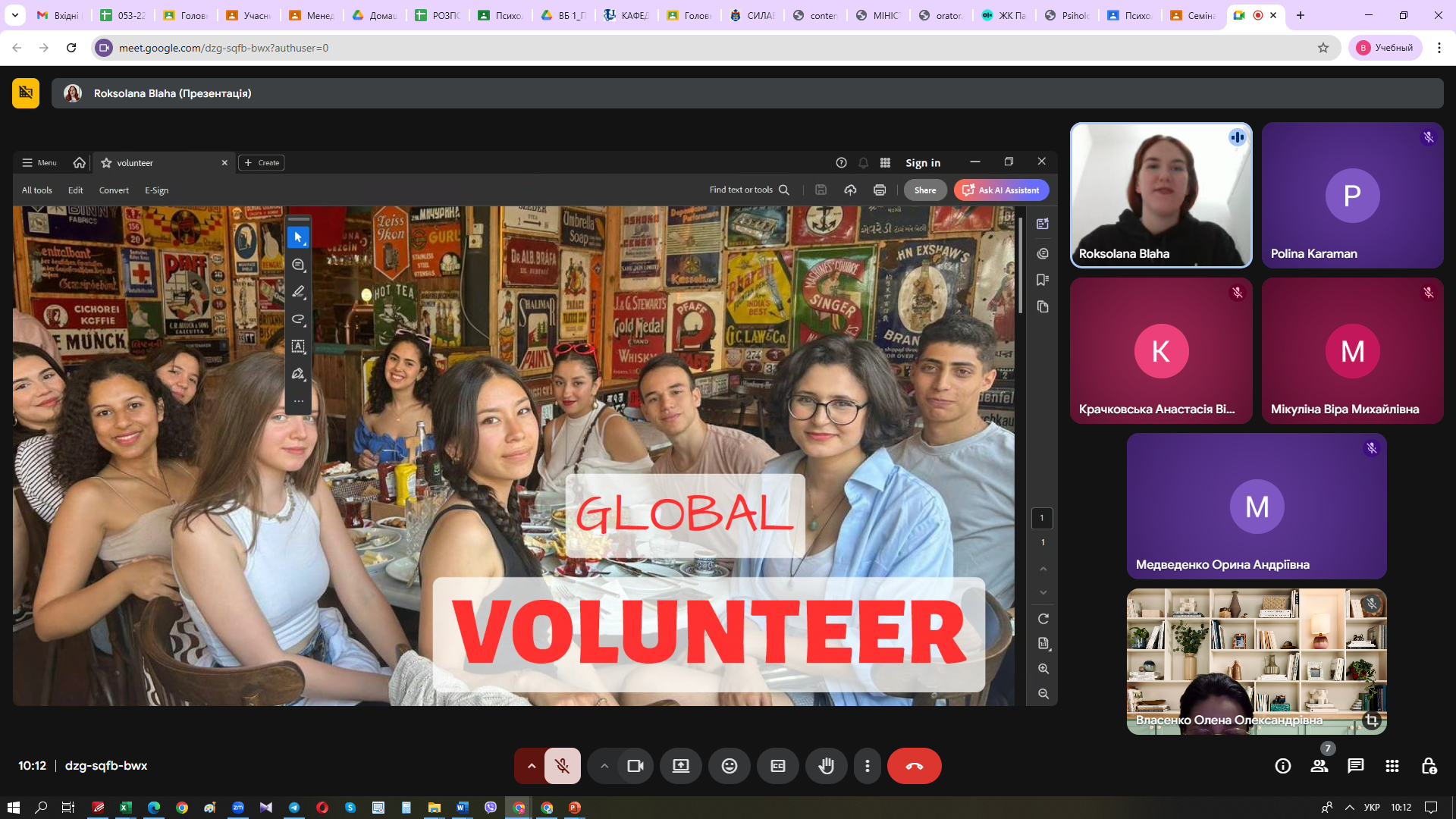Image resolution: width=1456 pixels, height=819 pixels.
Task: Click the present screen button
Action: [680, 766]
